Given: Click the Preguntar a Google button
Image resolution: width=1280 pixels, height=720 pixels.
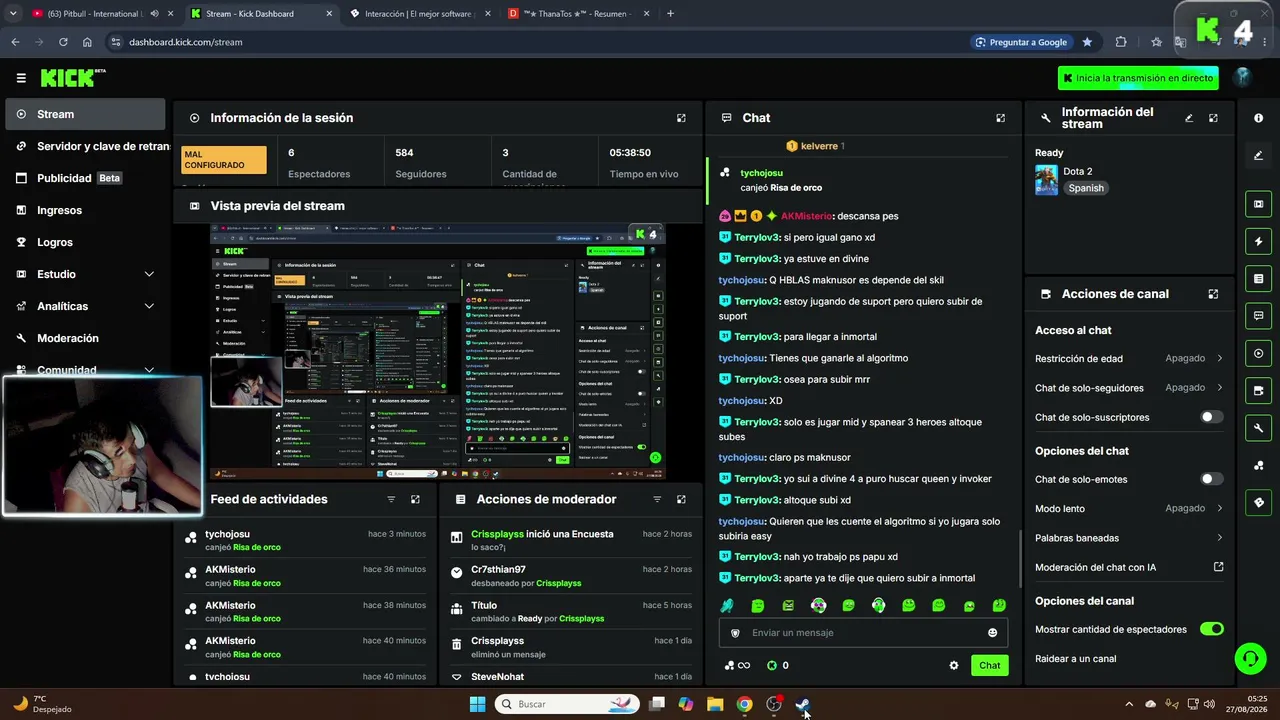Looking at the screenshot, I should pos(1020,42).
